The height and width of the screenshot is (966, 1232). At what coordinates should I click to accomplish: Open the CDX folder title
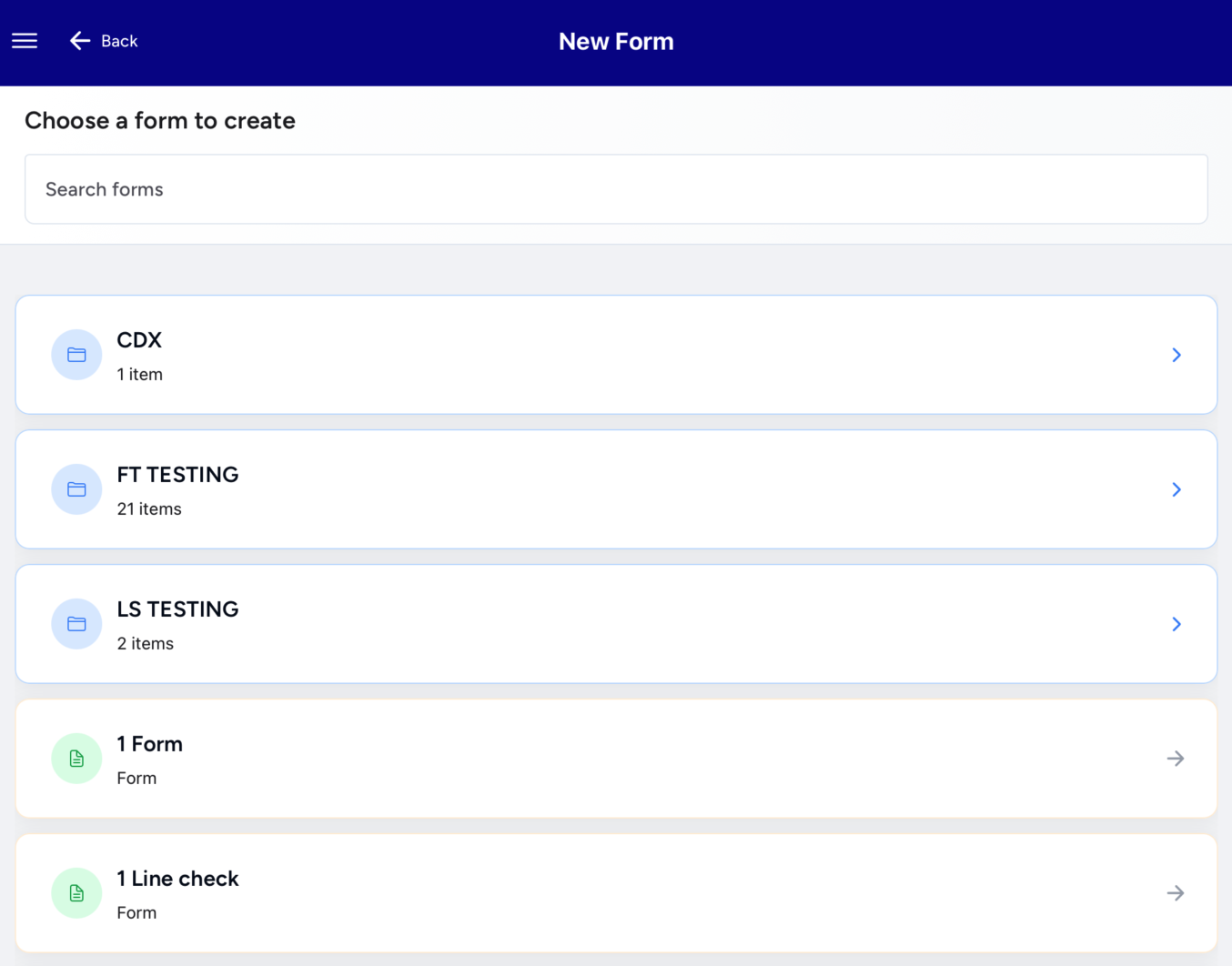click(x=139, y=340)
